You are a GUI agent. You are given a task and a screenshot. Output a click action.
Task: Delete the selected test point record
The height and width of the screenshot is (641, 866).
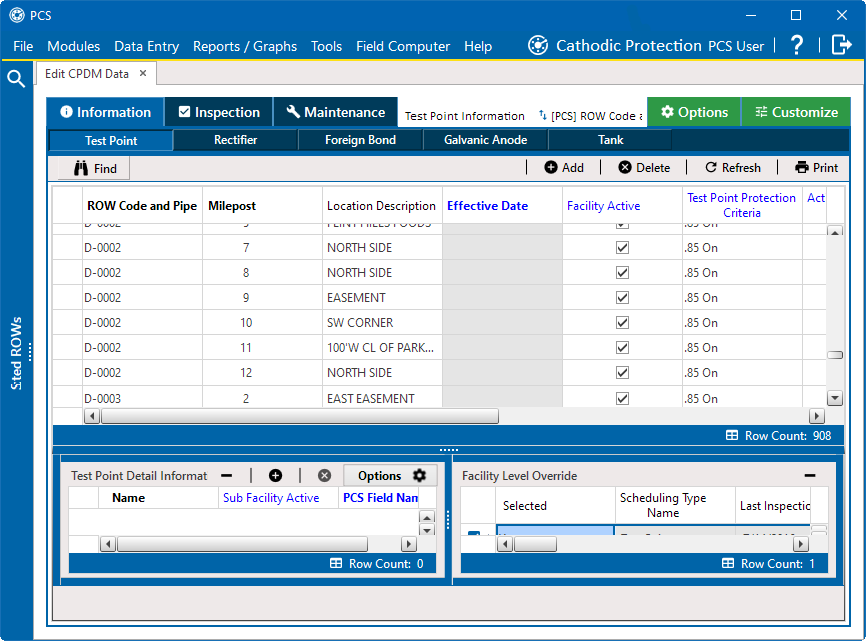[644, 168]
